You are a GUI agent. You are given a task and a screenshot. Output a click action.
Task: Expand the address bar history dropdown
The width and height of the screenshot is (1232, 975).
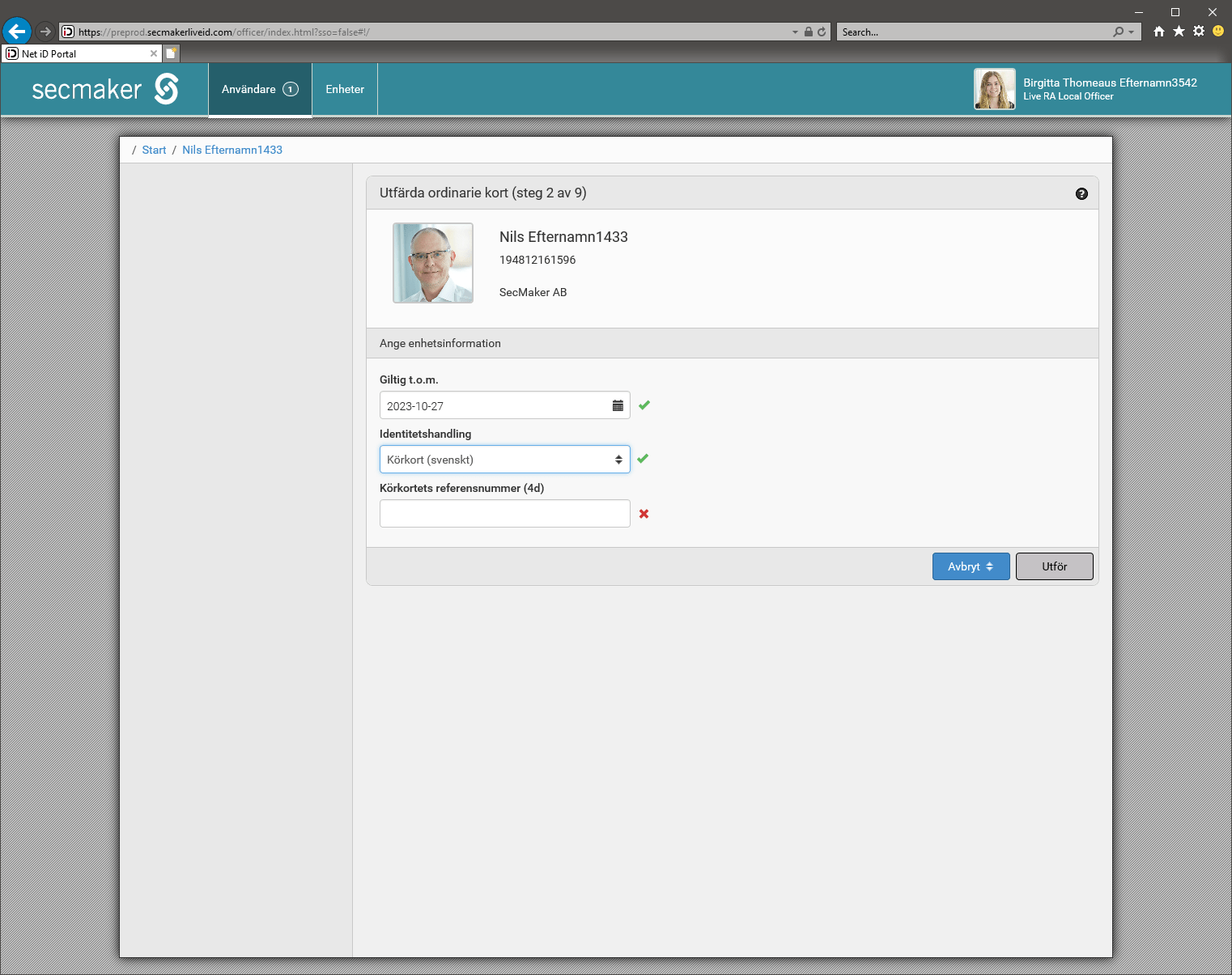click(x=795, y=32)
